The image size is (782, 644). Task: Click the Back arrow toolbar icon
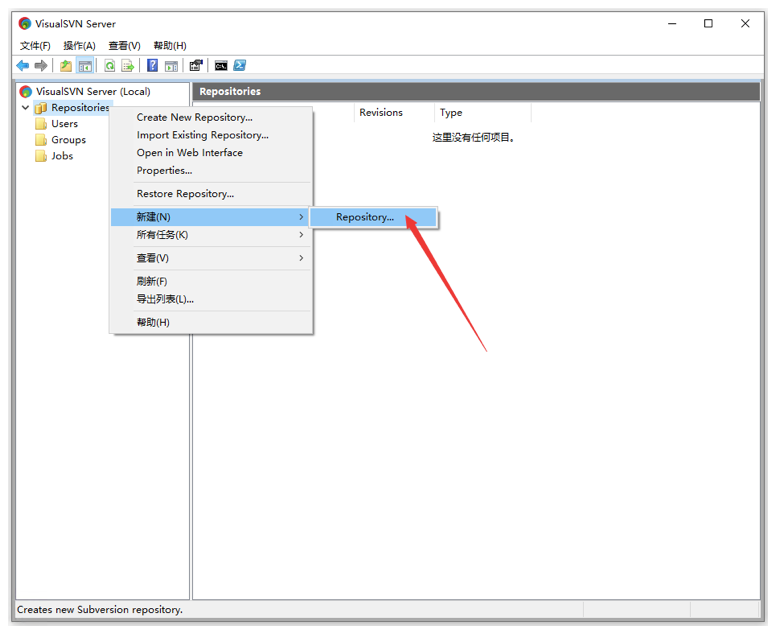[23, 66]
